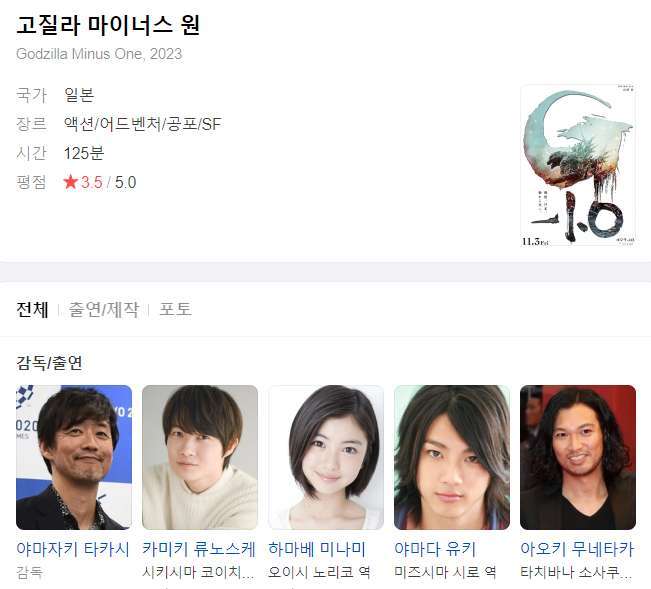The height and width of the screenshot is (589, 651).
Task: Open the 출연/제작 tab
Action: pyautogui.click(x=103, y=309)
